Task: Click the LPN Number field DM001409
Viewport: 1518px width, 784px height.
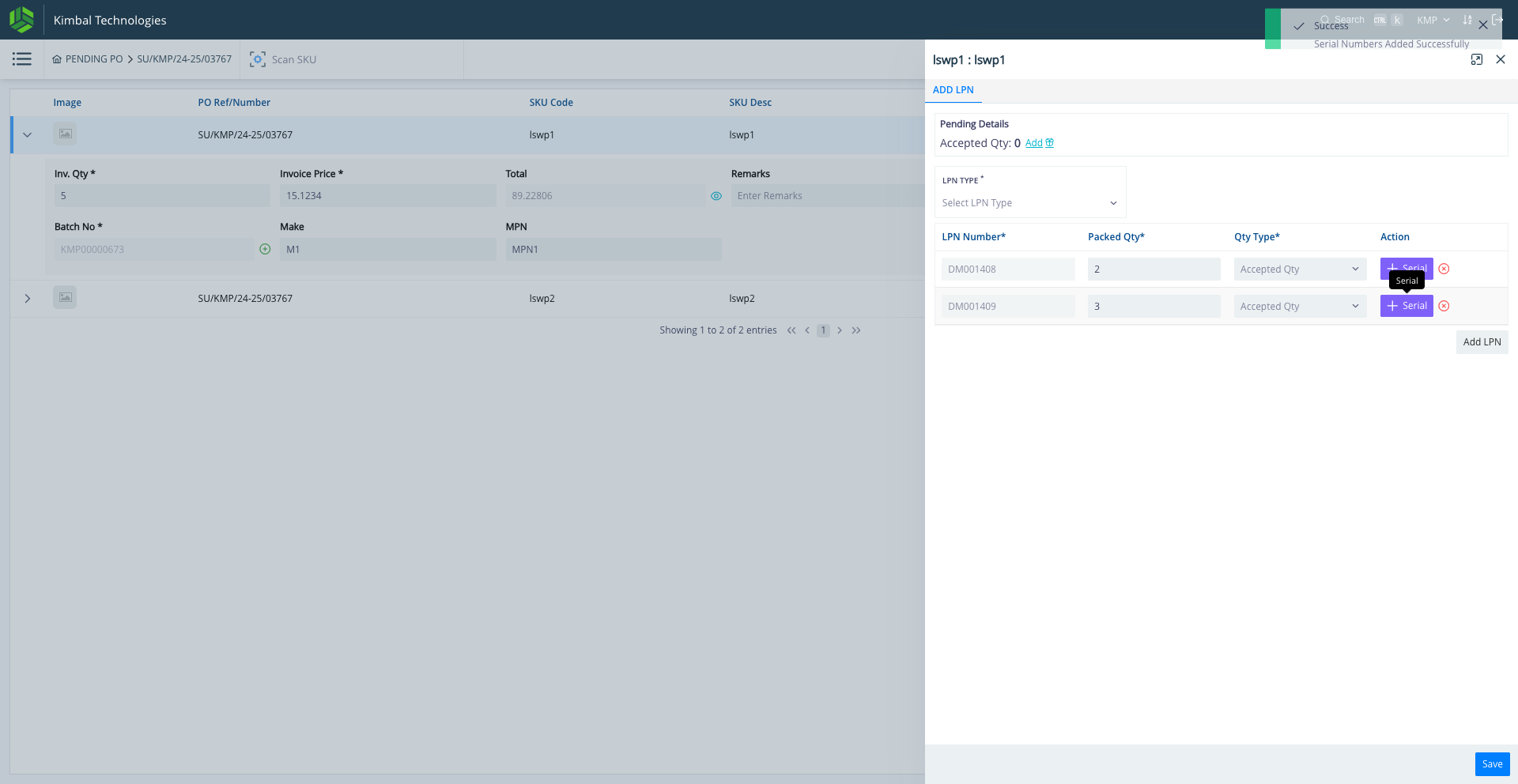Action: (x=1008, y=307)
